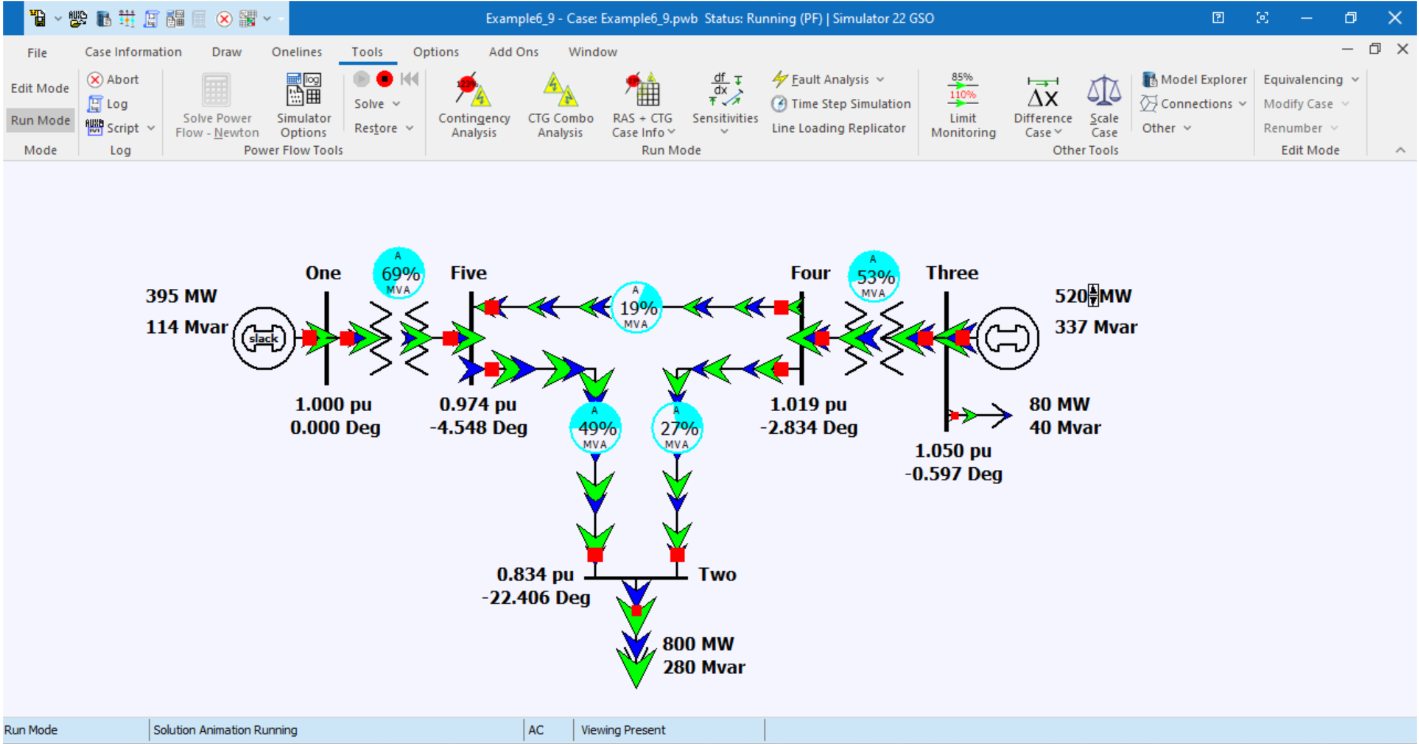Screen dimensions: 1419x744
Task: Open the Model Explorer
Action: (1196, 79)
